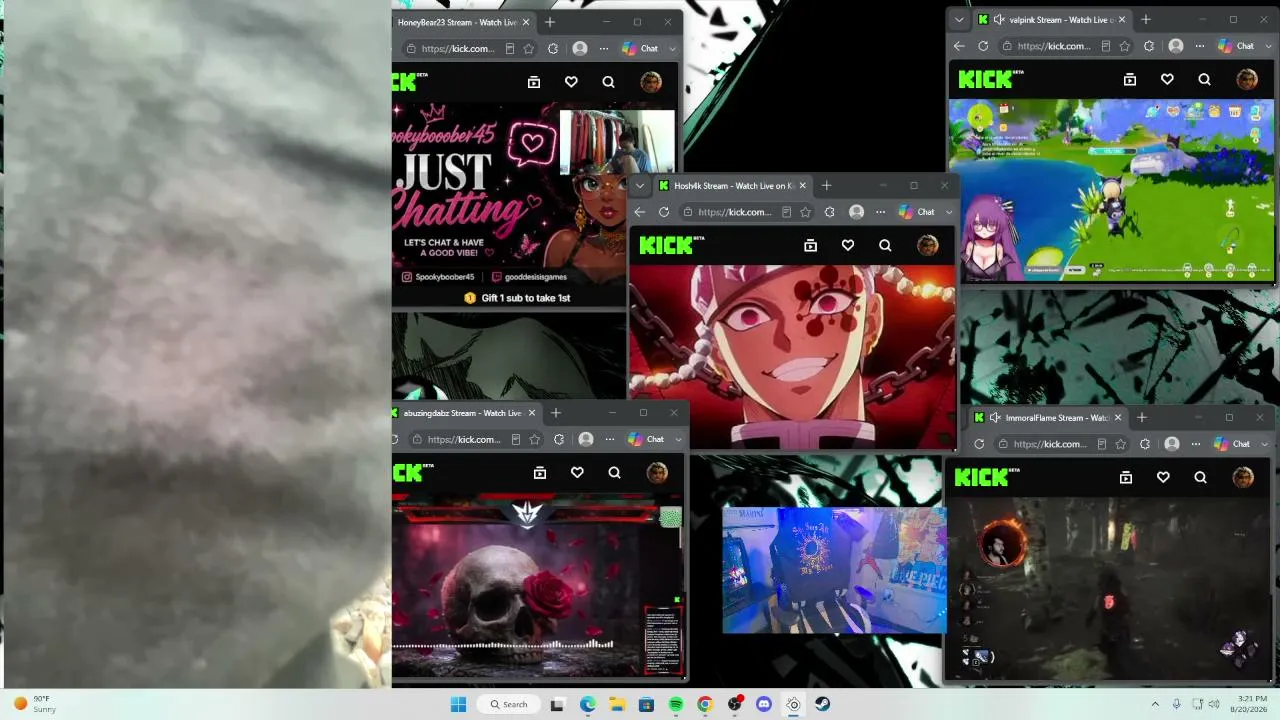The height and width of the screenshot is (720, 1280).
Task: Select the Hosh4k Stream tab
Action: click(x=735, y=186)
